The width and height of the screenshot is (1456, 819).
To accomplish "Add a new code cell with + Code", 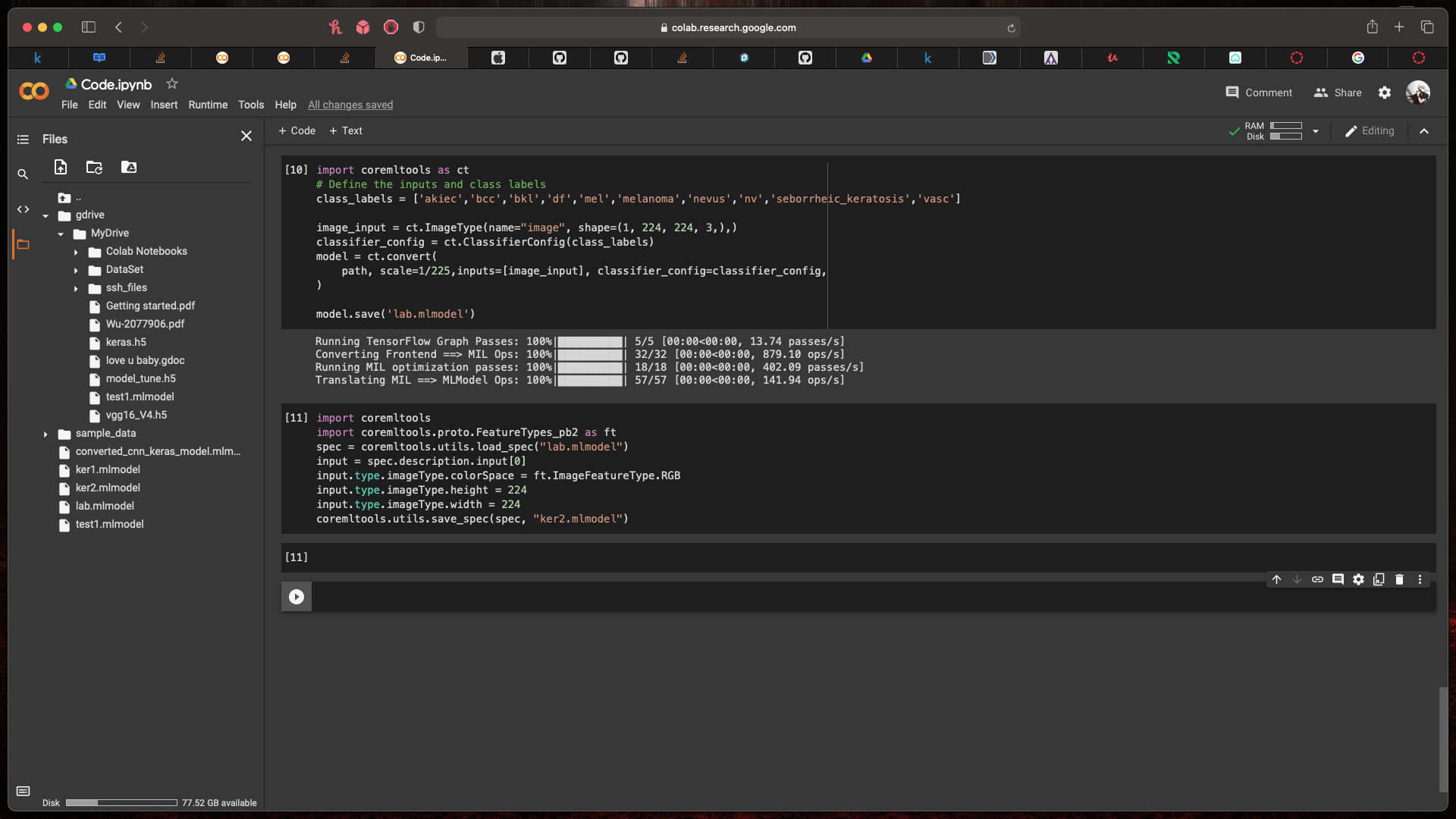I will click(x=297, y=130).
